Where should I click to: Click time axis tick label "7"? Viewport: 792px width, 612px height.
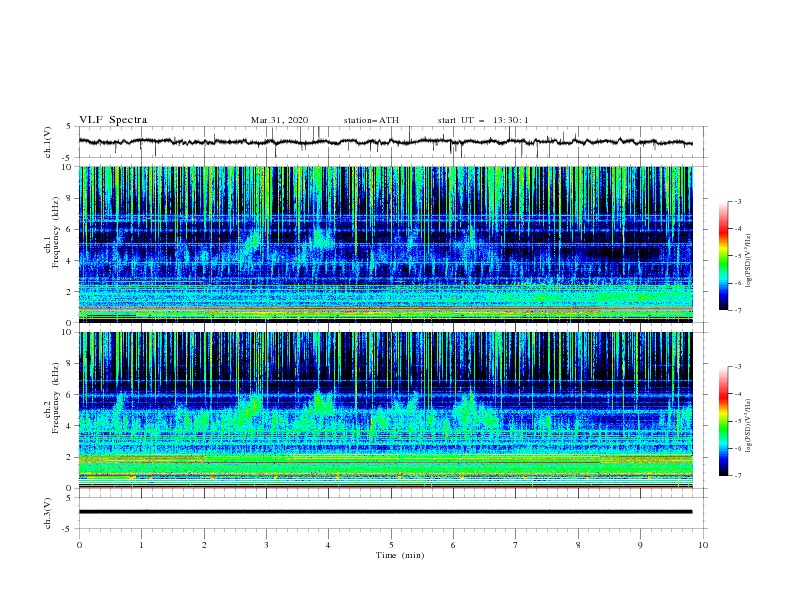tap(516, 545)
